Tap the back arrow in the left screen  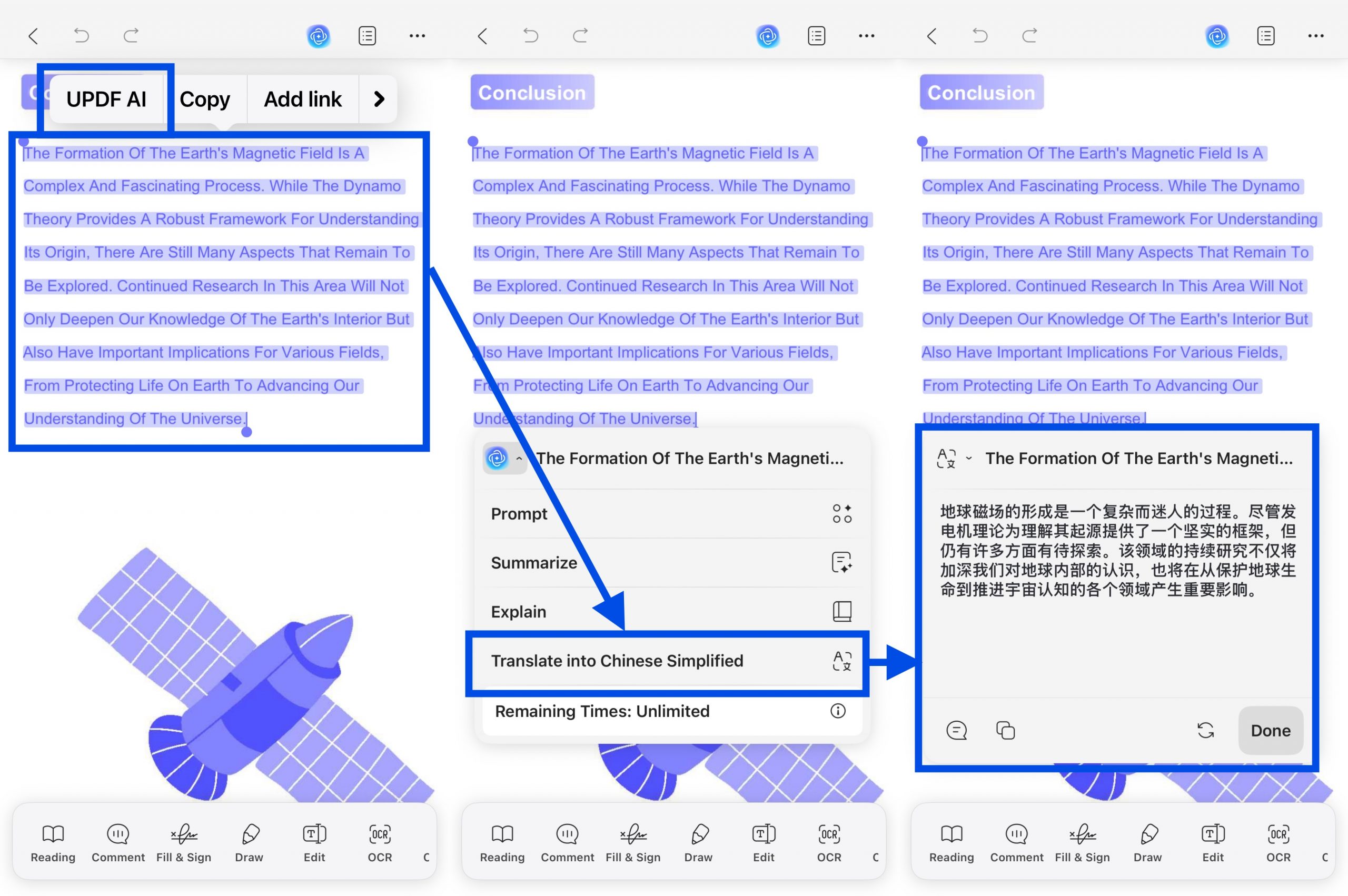33,36
